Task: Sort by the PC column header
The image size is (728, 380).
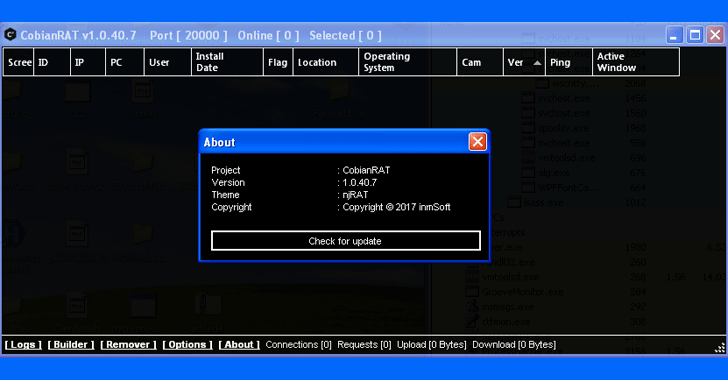Action: click(x=124, y=62)
